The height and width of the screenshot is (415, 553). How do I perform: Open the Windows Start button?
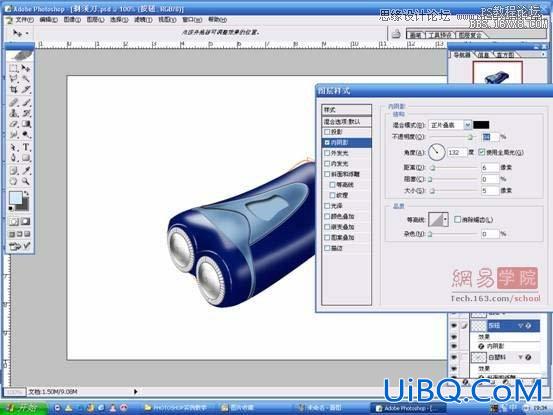pyautogui.click(x=23, y=408)
